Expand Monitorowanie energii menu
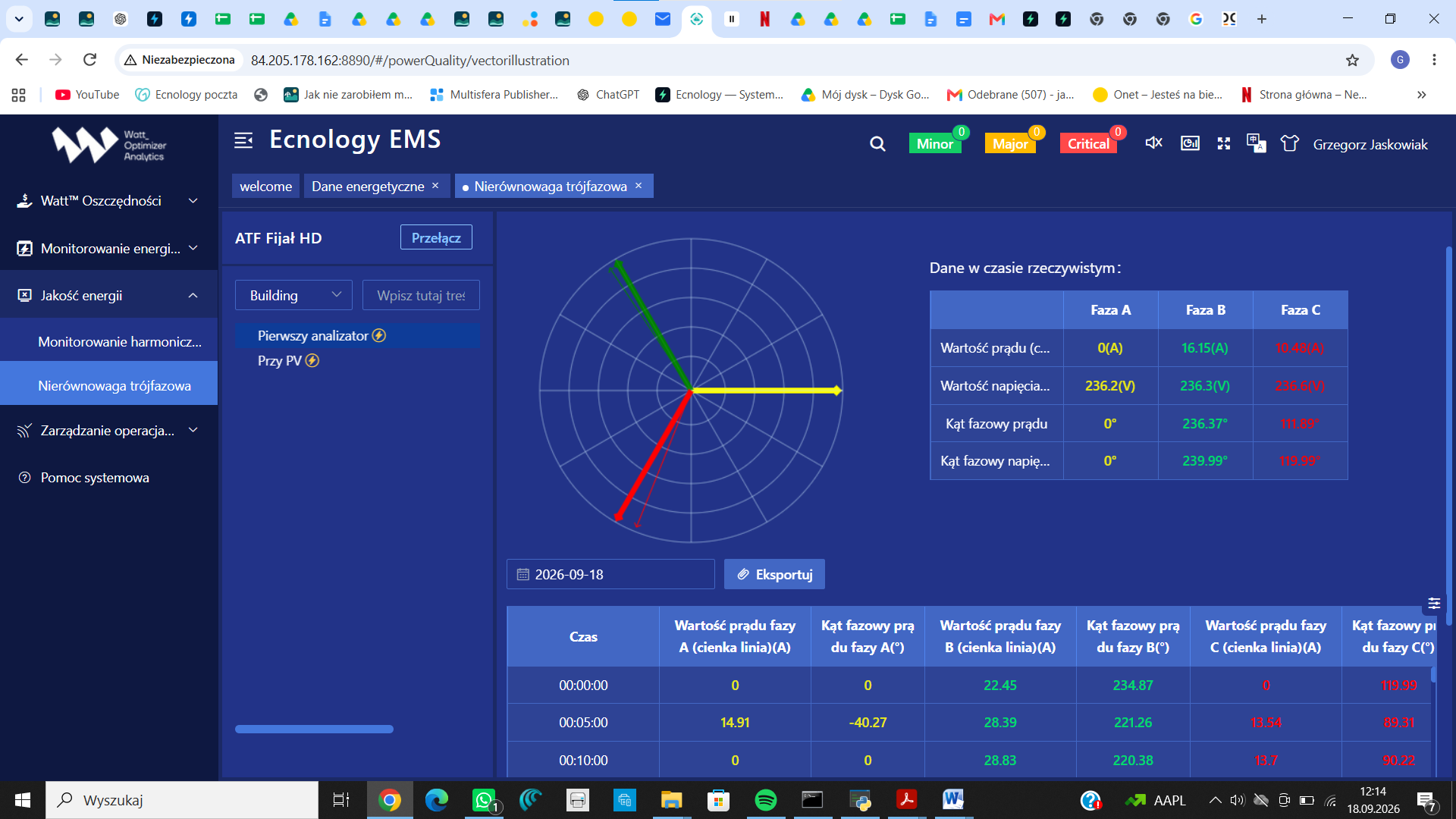Screen dimensions: 1456x819 [108, 249]
